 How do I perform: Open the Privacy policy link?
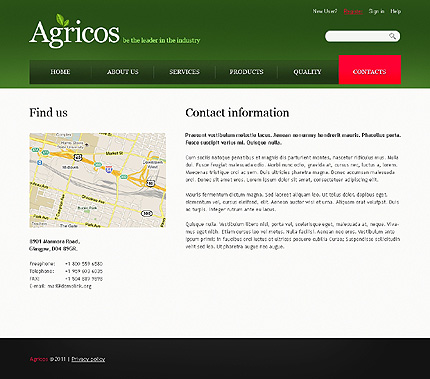(88, 359)
